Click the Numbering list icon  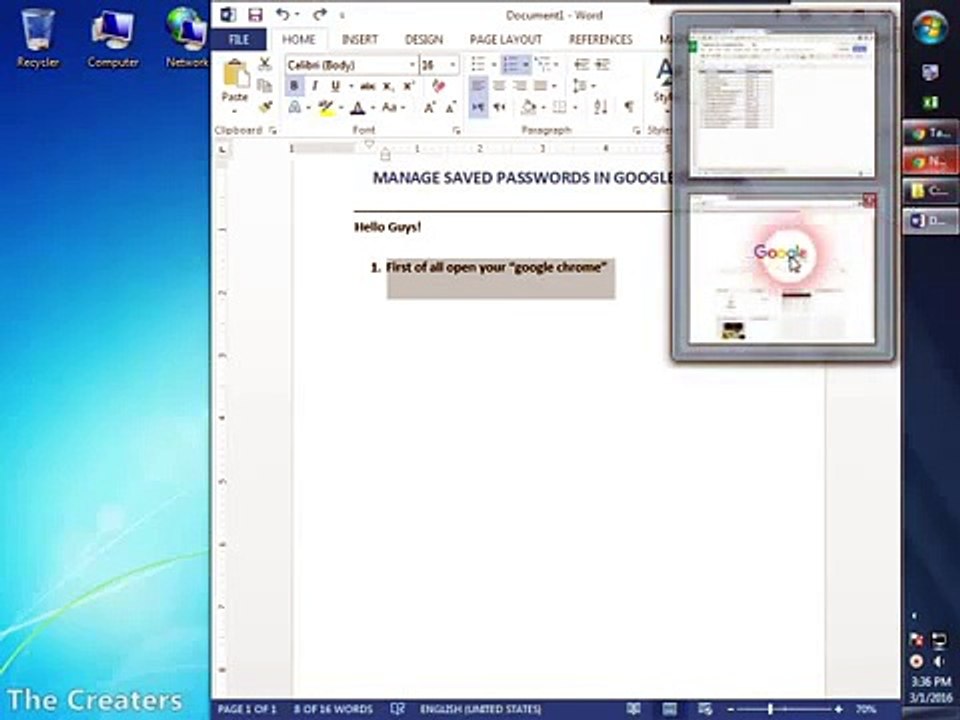coord(509,64)
